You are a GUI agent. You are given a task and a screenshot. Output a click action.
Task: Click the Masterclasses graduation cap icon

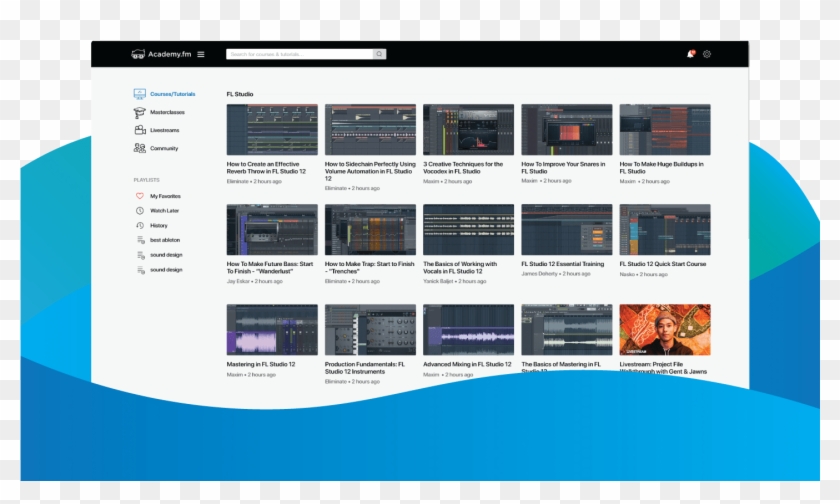tap(139, 112)
